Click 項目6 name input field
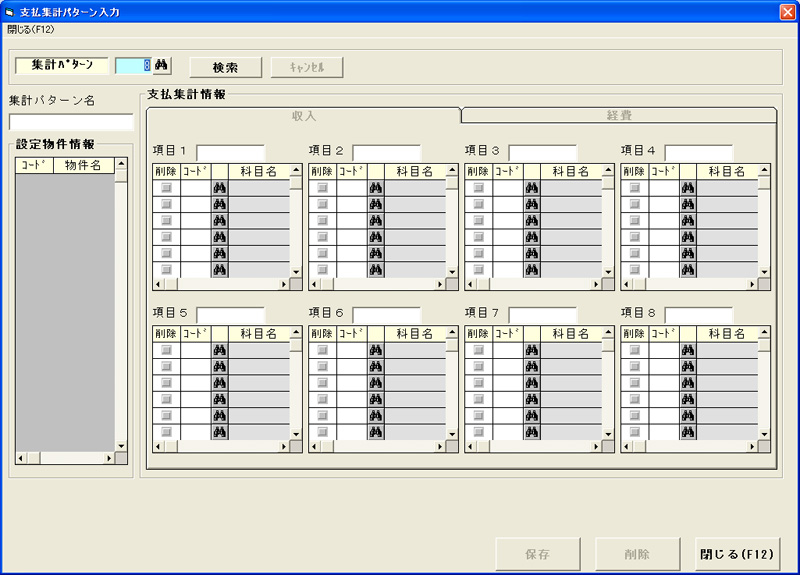The height and width of the screenshot is (575, 800). coord(387,315)
